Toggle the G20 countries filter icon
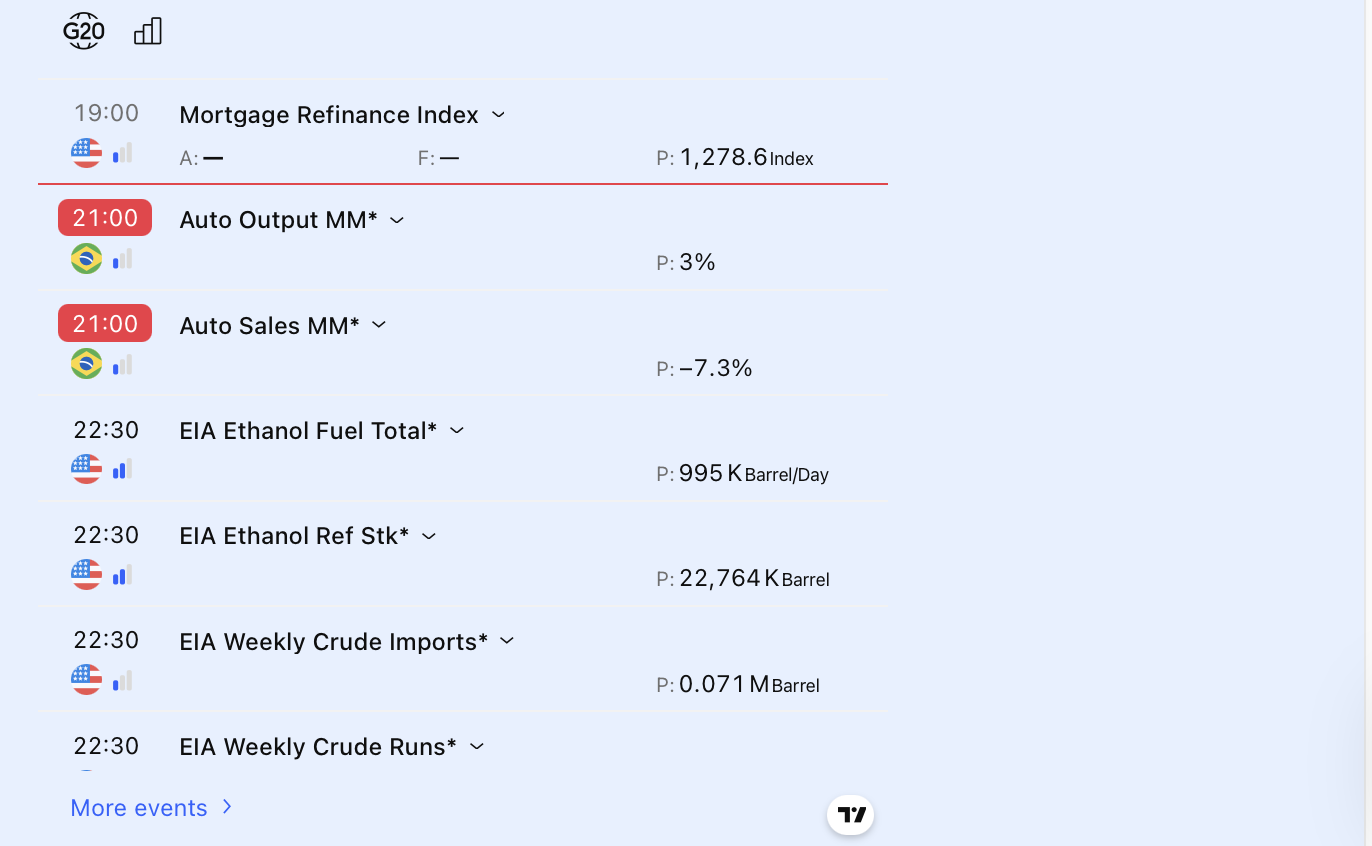Image resolution: width=1372 pixels, height=846 pixels. coord(84,32)
